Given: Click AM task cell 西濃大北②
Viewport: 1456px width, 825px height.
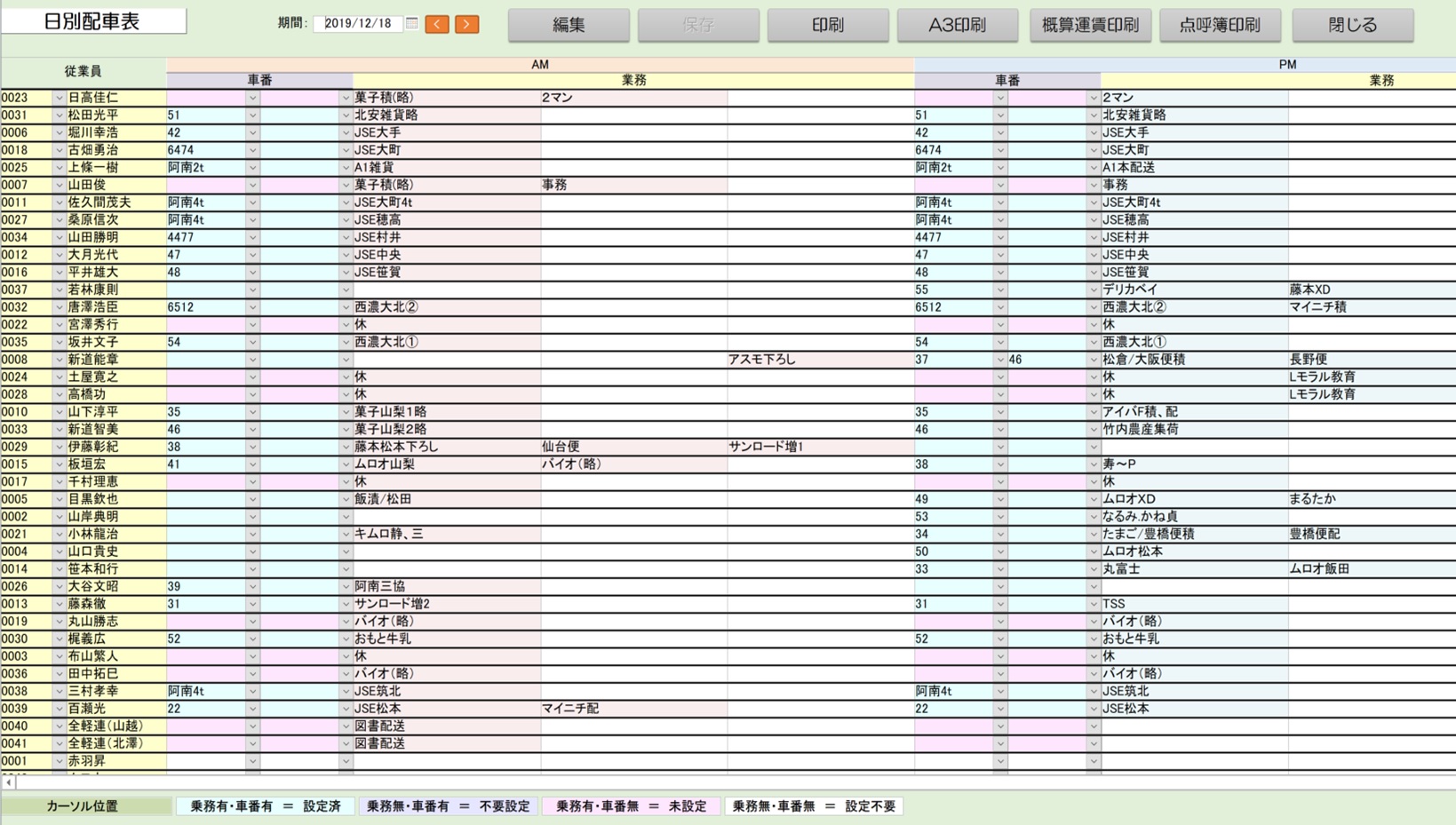Looking at the screenshot, I should [447, 307].
